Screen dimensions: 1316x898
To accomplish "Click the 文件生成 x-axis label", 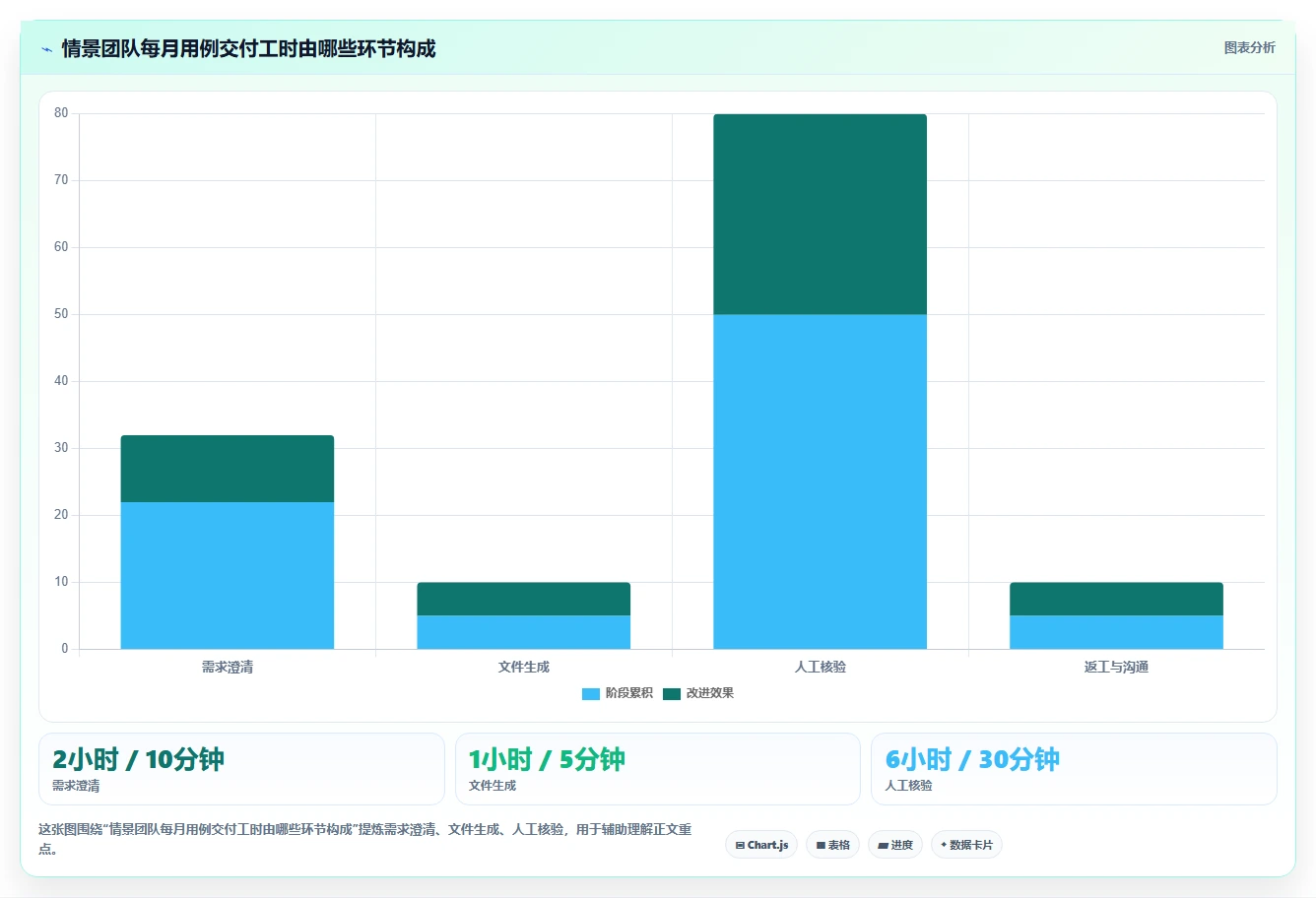I will (524, 667).
